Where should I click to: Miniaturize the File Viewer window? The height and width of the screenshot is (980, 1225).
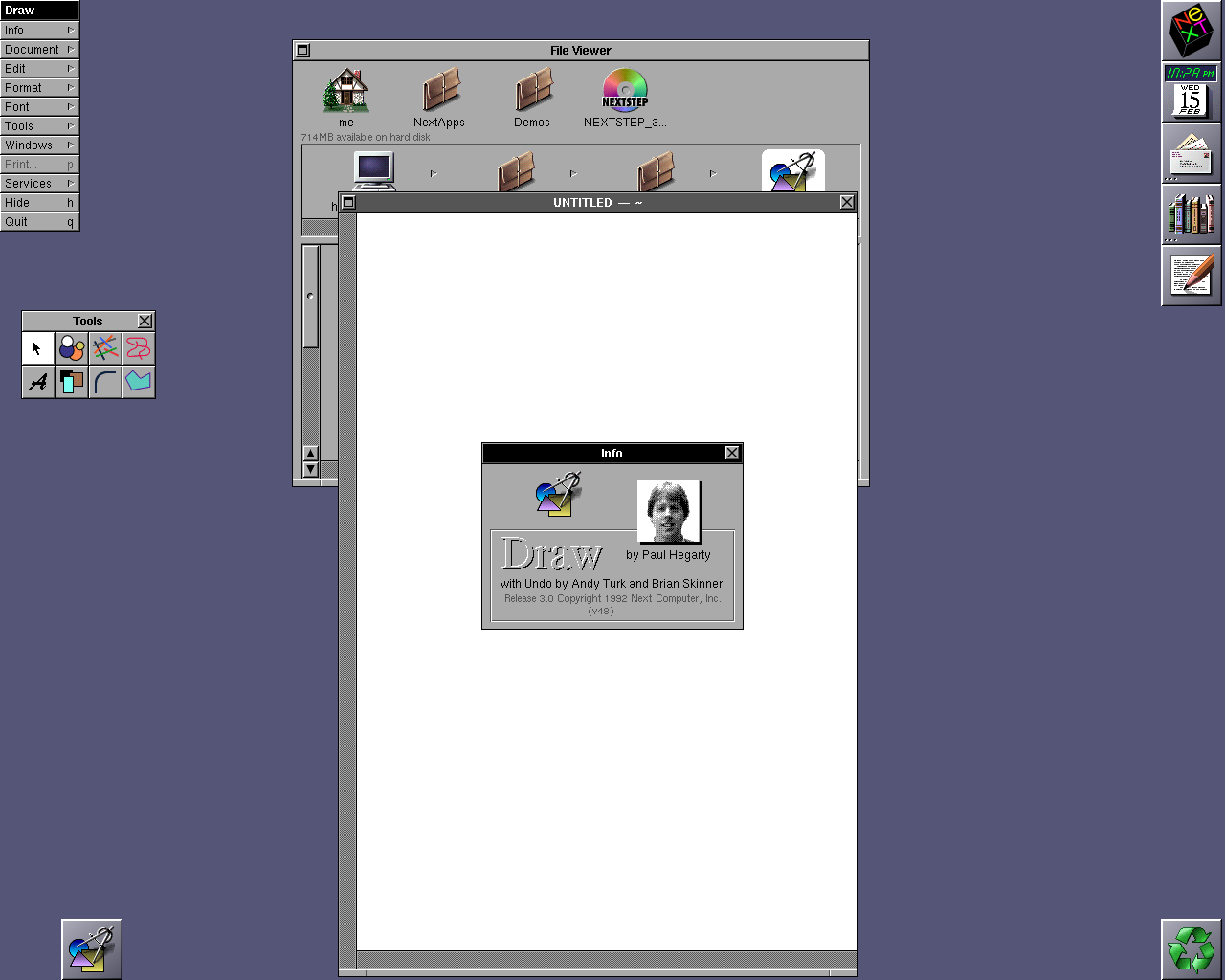[303, 50]
